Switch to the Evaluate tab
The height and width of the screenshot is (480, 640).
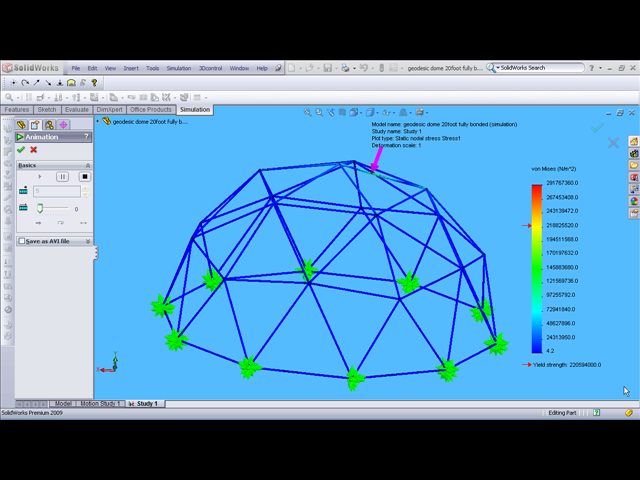76,110
